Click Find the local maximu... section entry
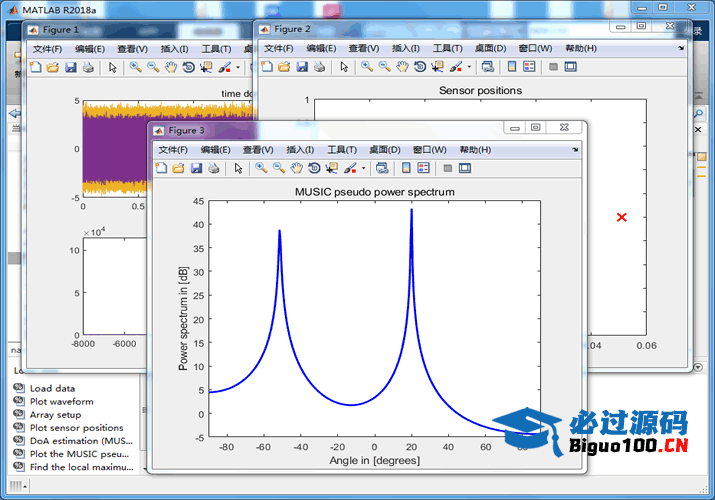The width and height of the screenshot is (715, 500). click(82, 467)
